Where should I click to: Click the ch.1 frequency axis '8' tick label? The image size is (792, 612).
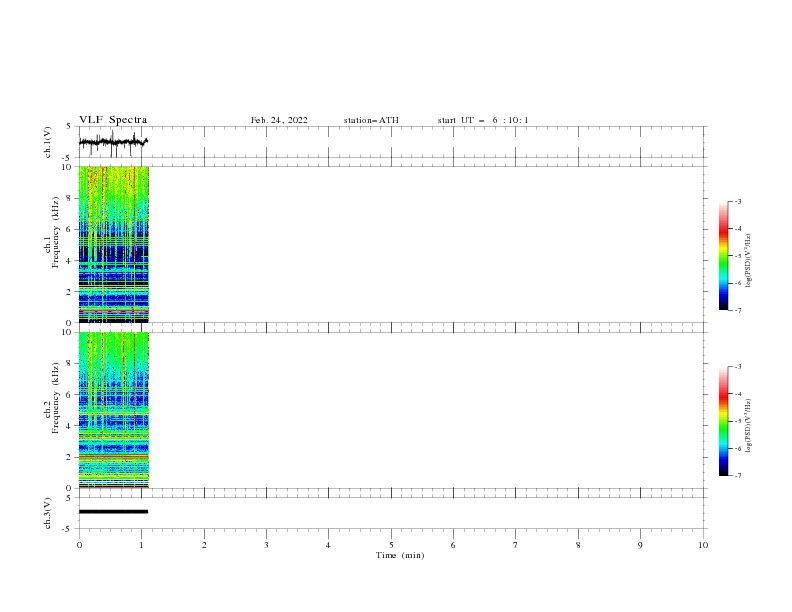click(68, 198)
